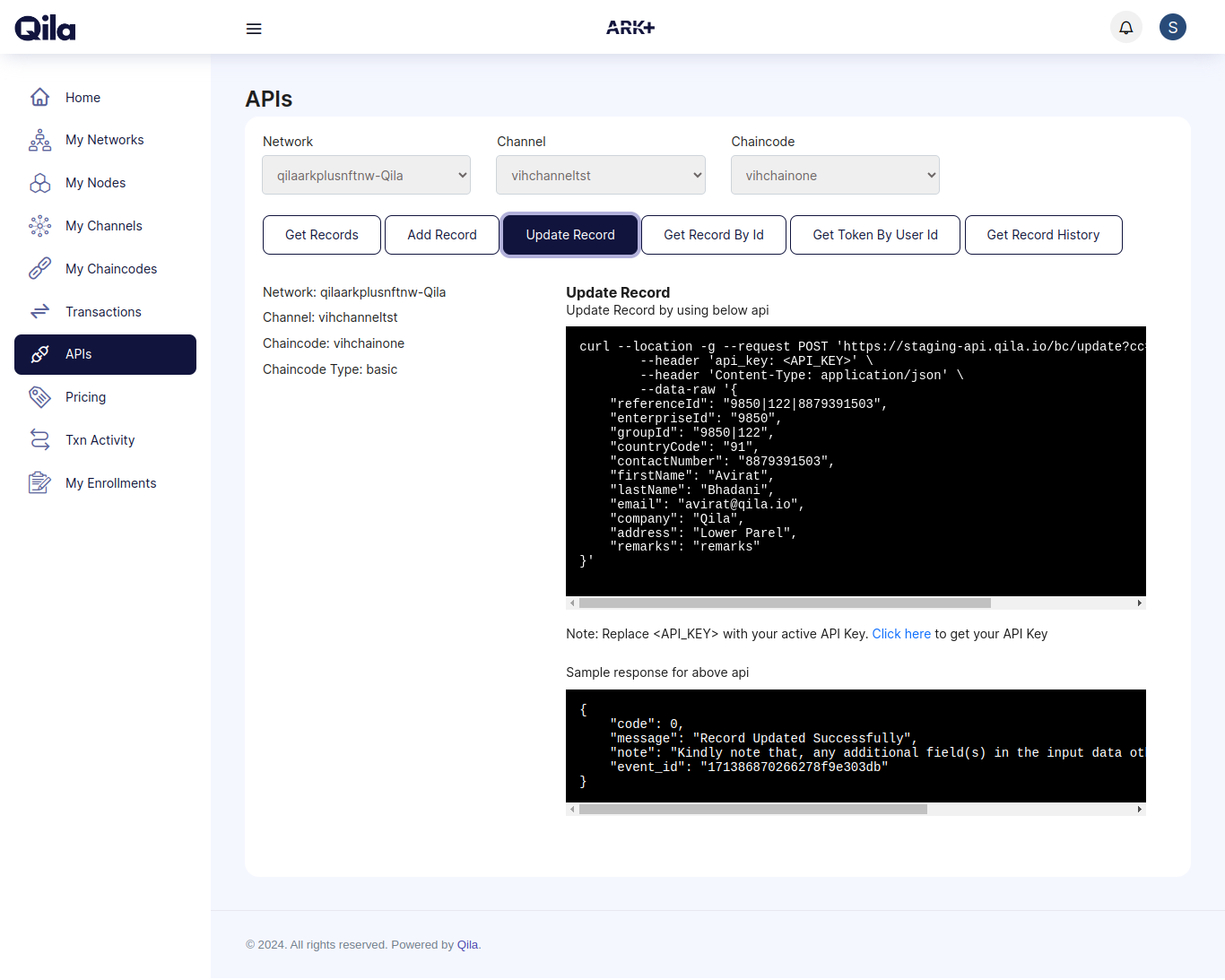Screen dimensions: 1225x980
Task: Click right arrow of curl code scrollbar
Action: coord(1140,603)
